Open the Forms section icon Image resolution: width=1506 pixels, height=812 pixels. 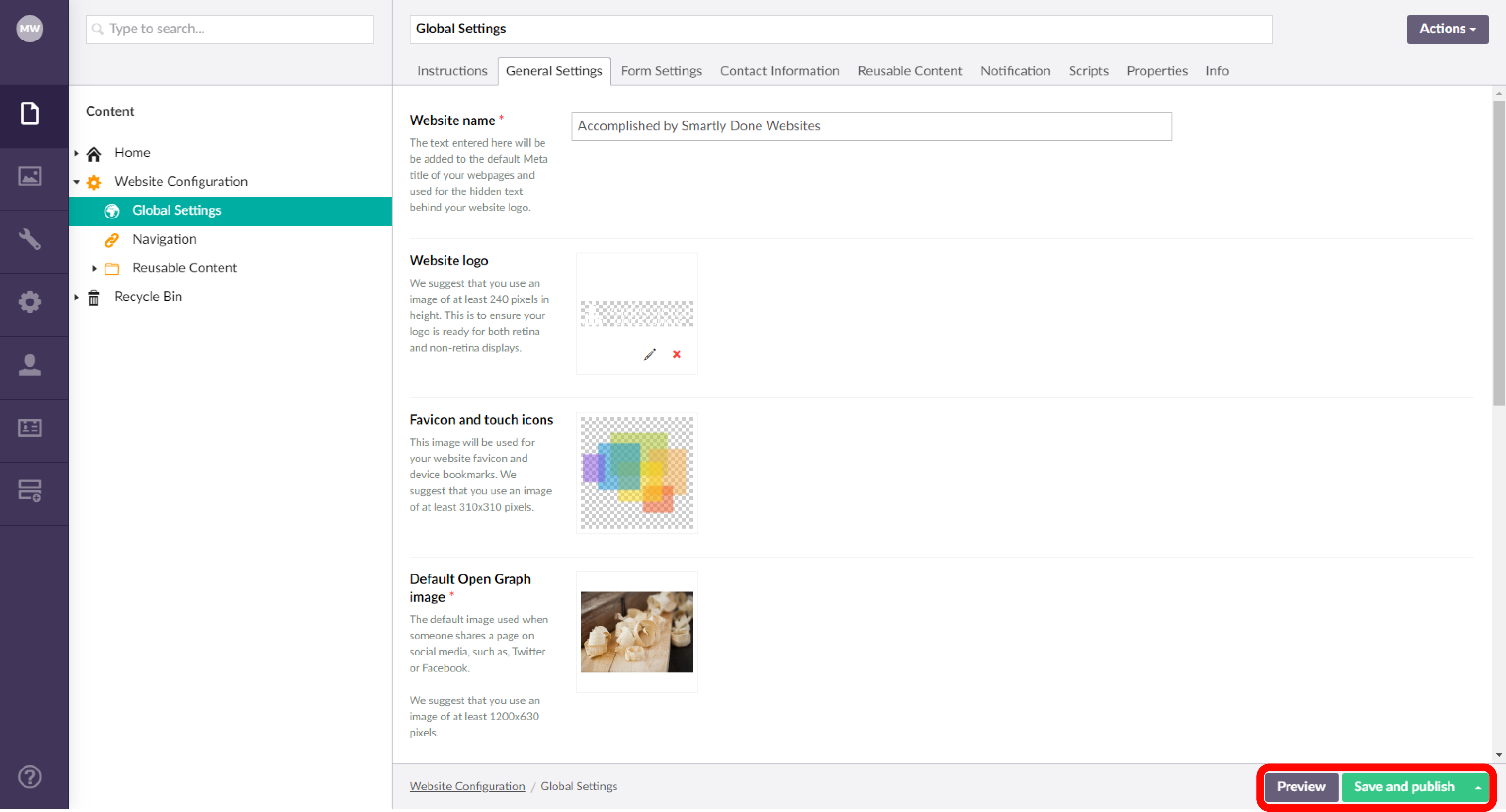(x=30, y=491)
